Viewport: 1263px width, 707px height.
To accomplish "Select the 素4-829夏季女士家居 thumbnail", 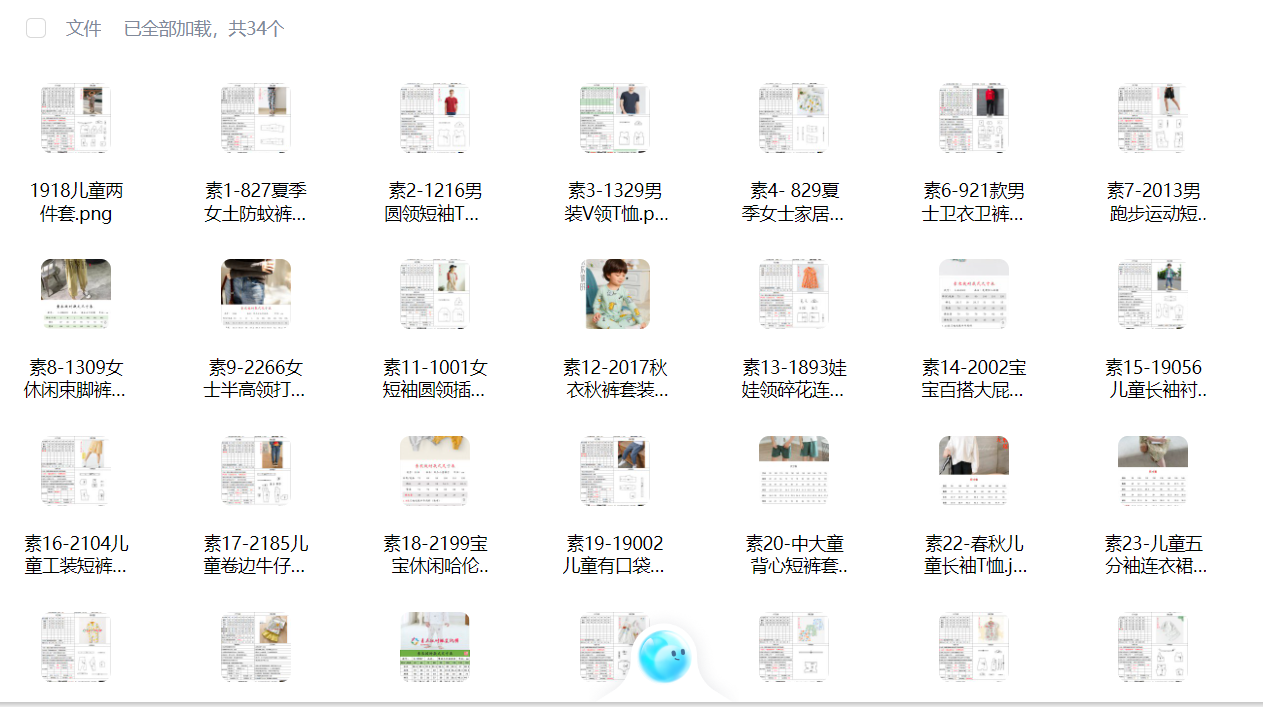I will click(794, 118).
